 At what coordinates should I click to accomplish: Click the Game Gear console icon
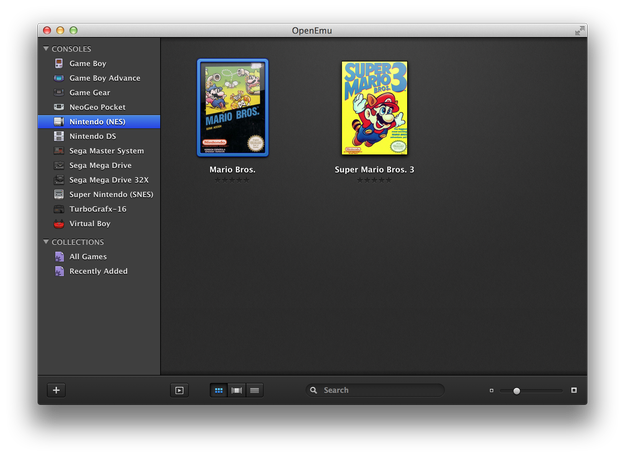coord(59,92)
